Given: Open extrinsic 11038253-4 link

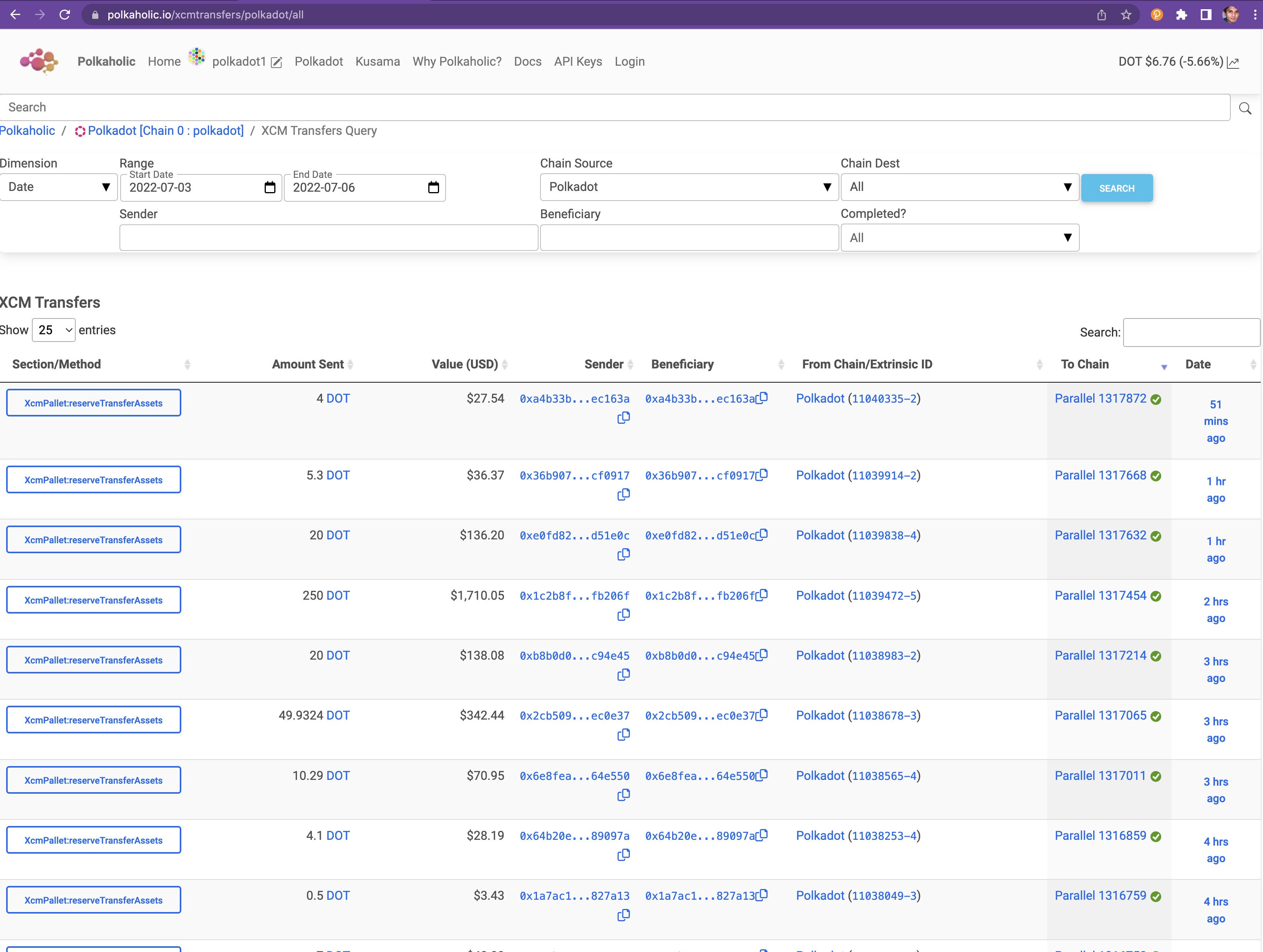Looking at the screenshot, I should tap(883, 836).
